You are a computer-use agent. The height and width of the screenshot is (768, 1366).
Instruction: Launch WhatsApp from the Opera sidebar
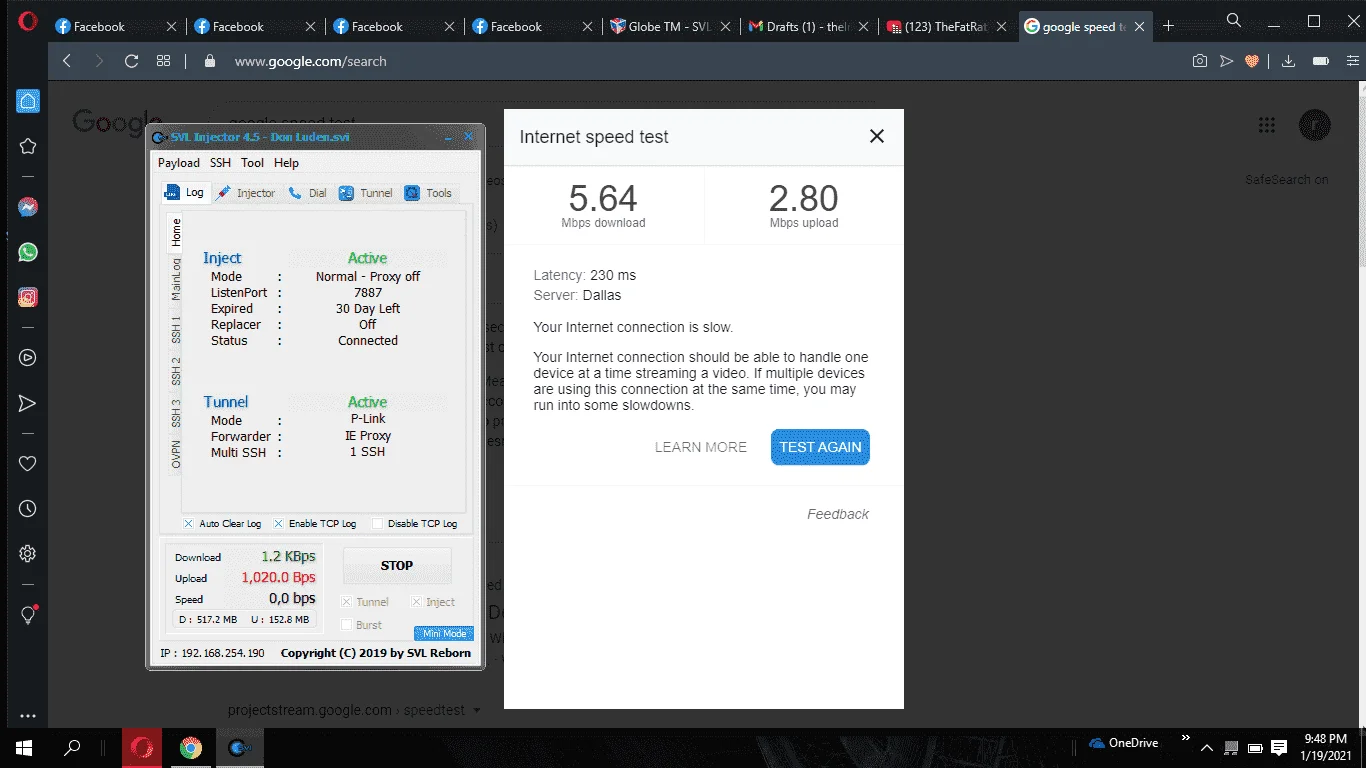coord(28,252)
